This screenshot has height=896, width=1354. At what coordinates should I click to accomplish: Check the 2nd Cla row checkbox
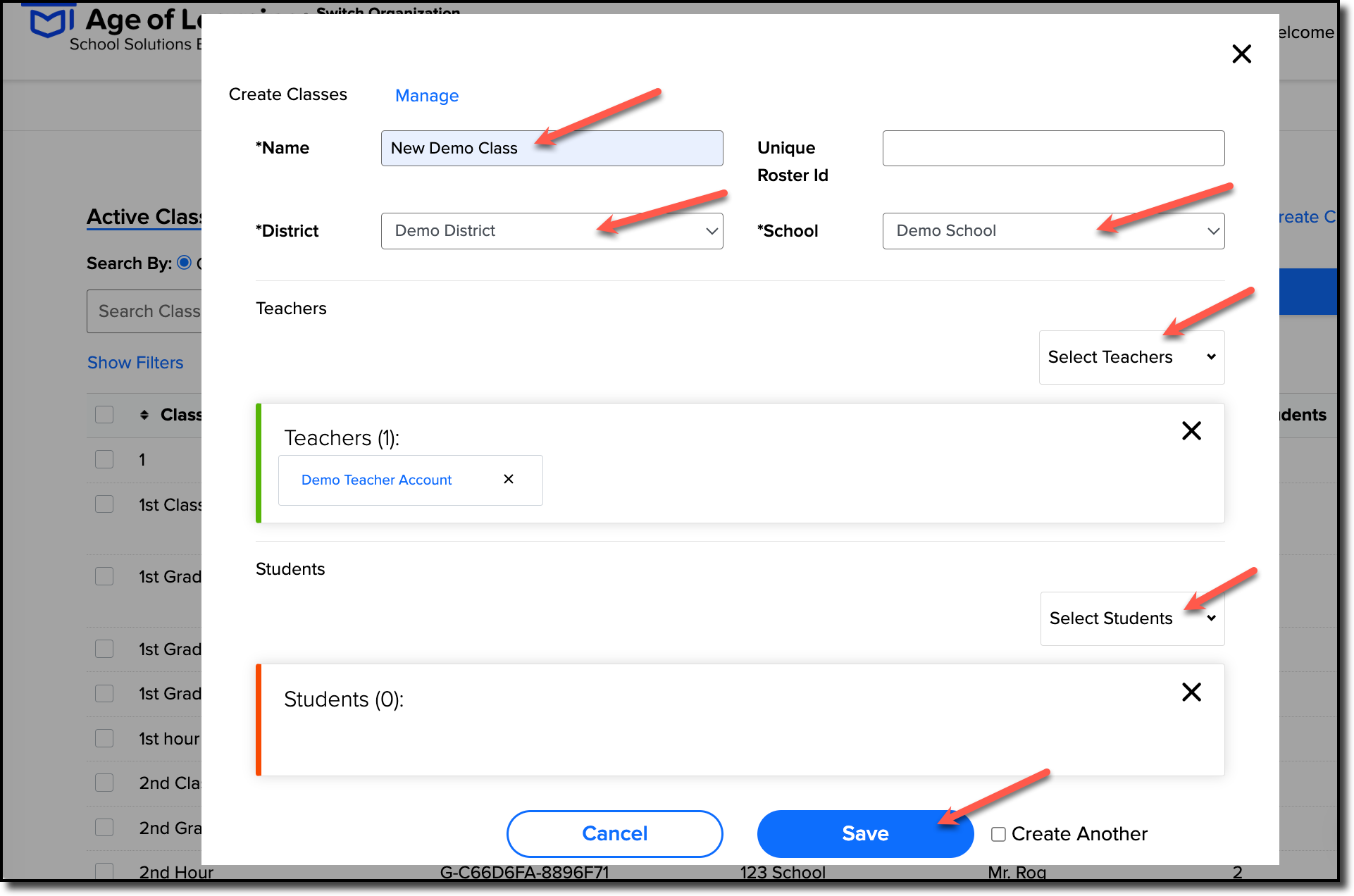[x=104, y=783]
